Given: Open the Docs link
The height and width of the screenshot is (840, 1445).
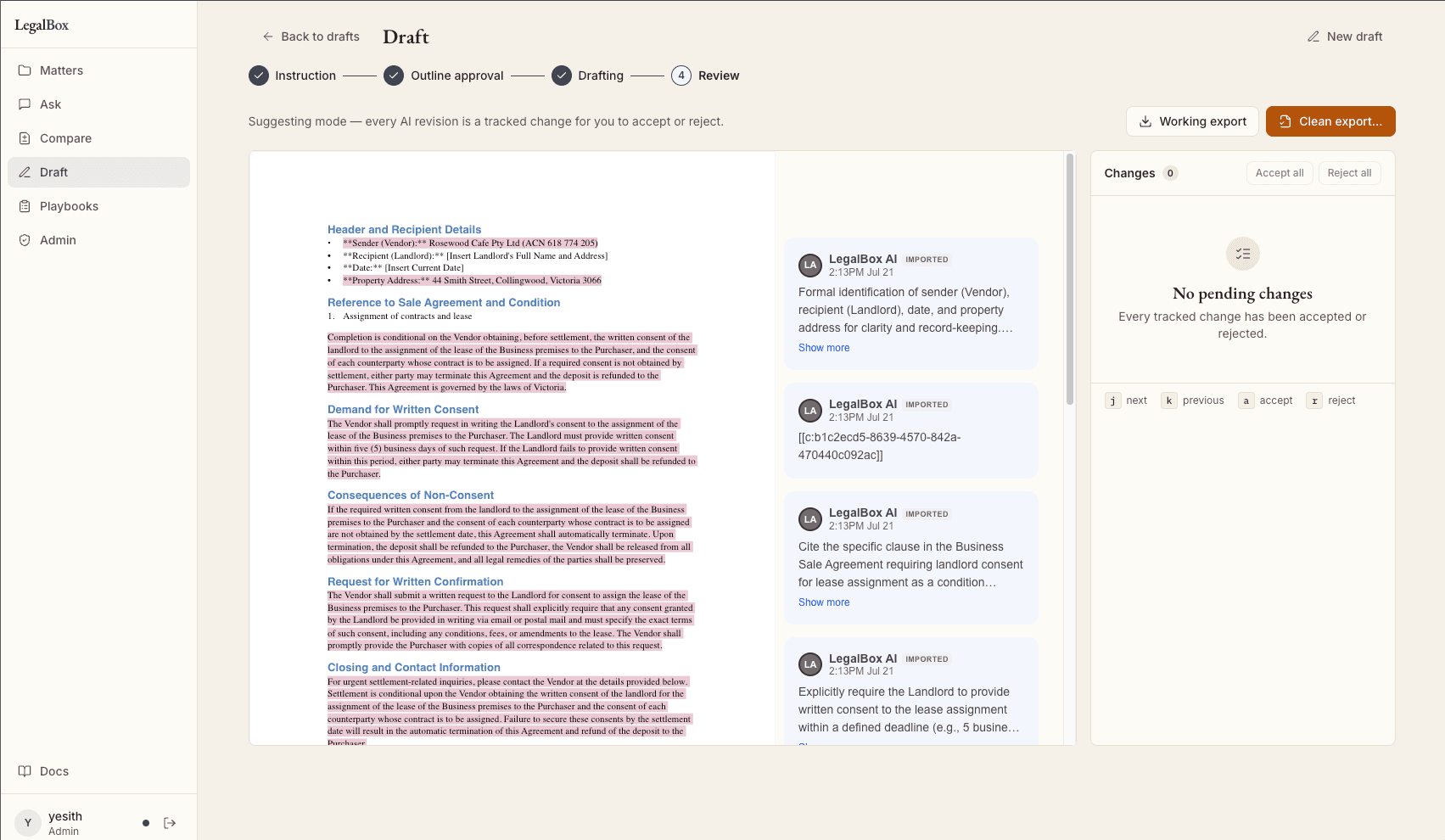Looking at the screenshot, I should (x=98, y=771).
